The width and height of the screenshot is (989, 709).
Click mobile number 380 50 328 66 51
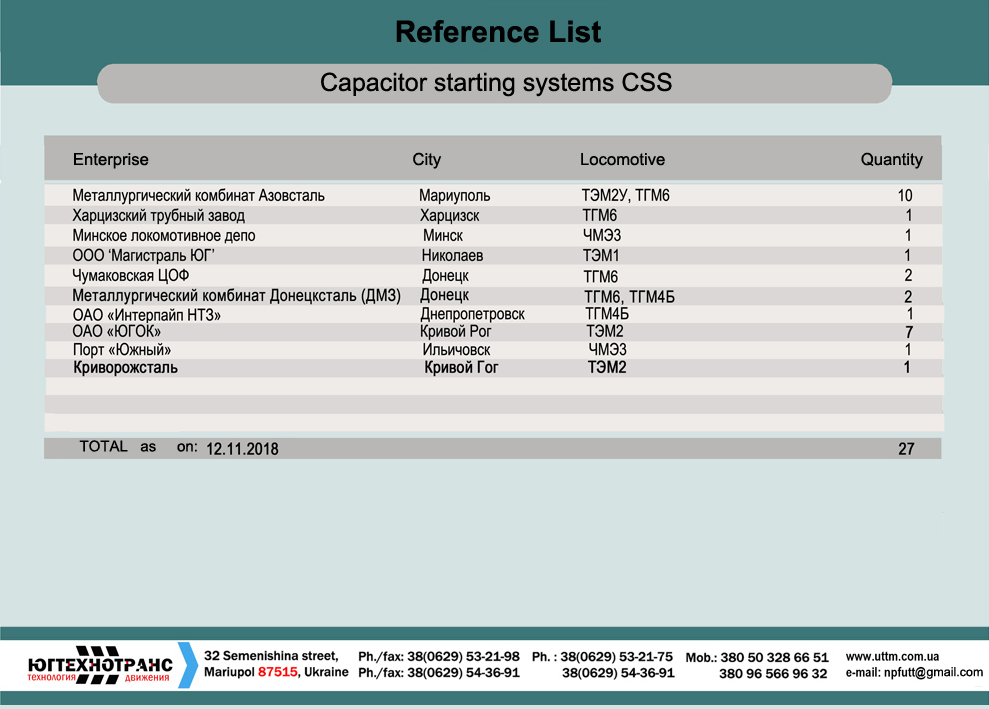click(x=775, y=657)
